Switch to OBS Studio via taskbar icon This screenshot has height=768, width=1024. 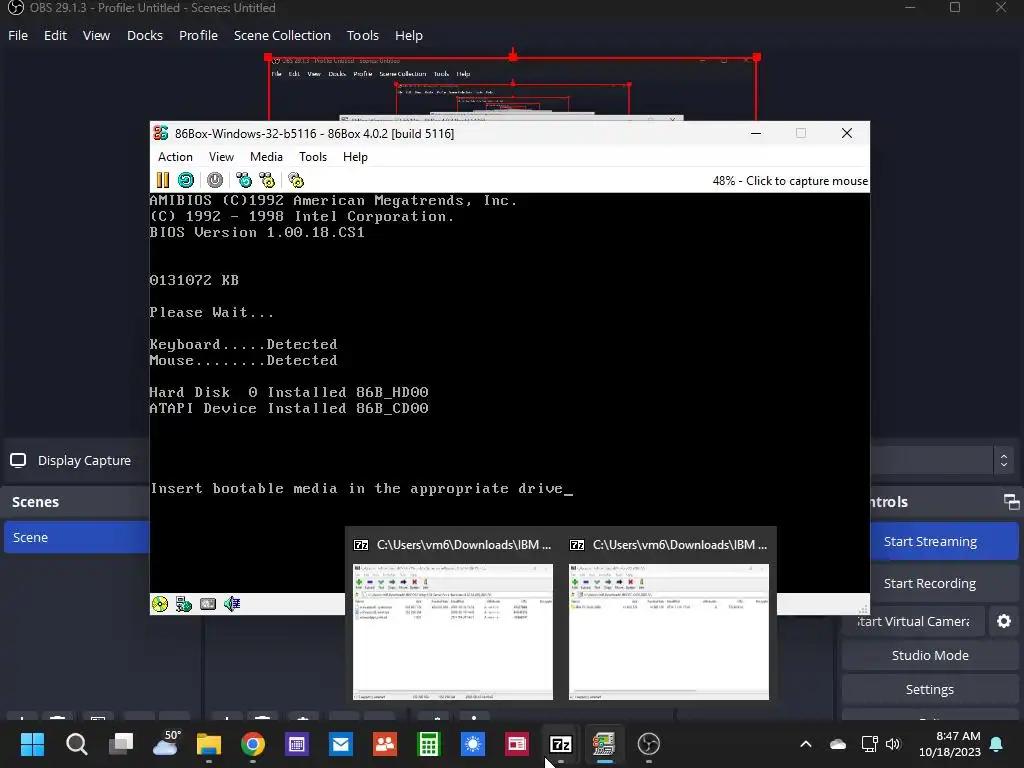coord(648,744)
